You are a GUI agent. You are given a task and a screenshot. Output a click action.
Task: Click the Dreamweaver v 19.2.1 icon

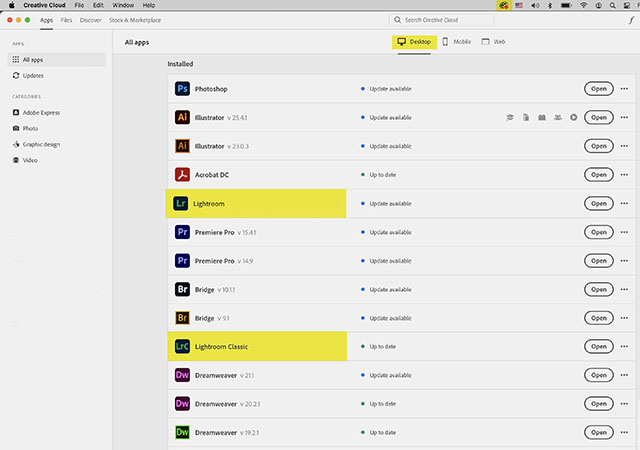coord(182,432)
